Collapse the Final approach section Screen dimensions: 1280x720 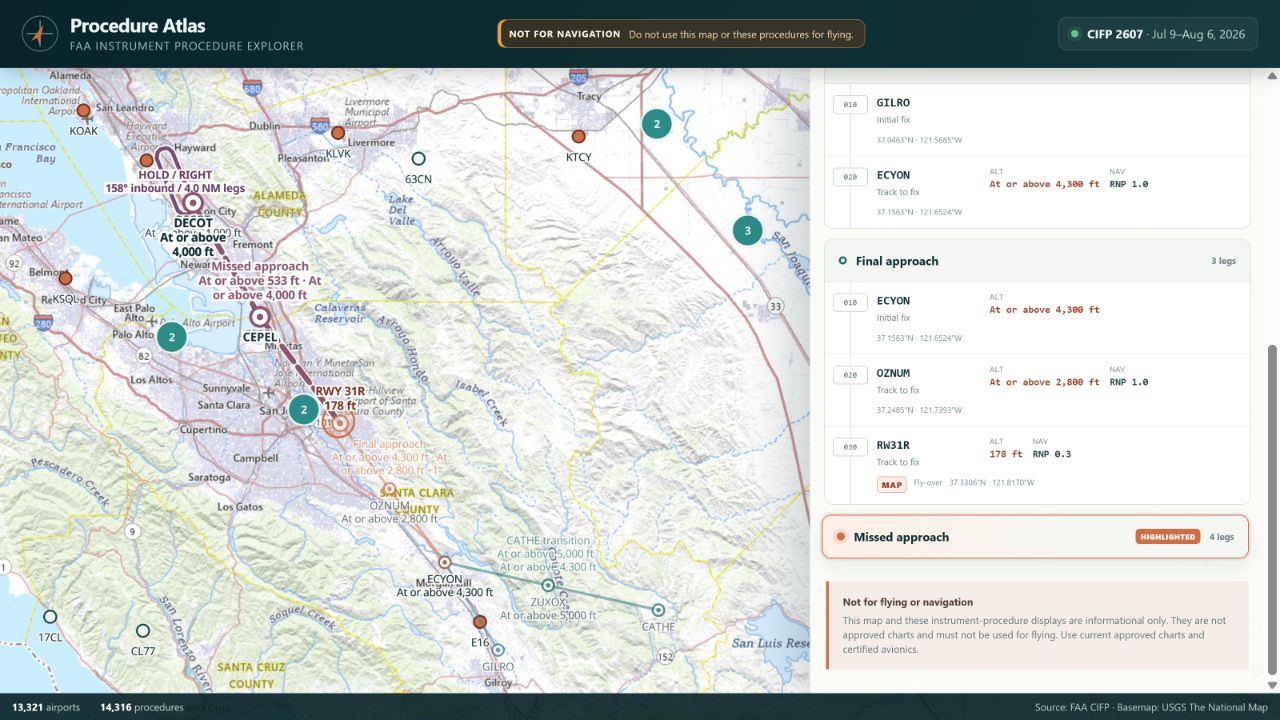[1037, 261]
